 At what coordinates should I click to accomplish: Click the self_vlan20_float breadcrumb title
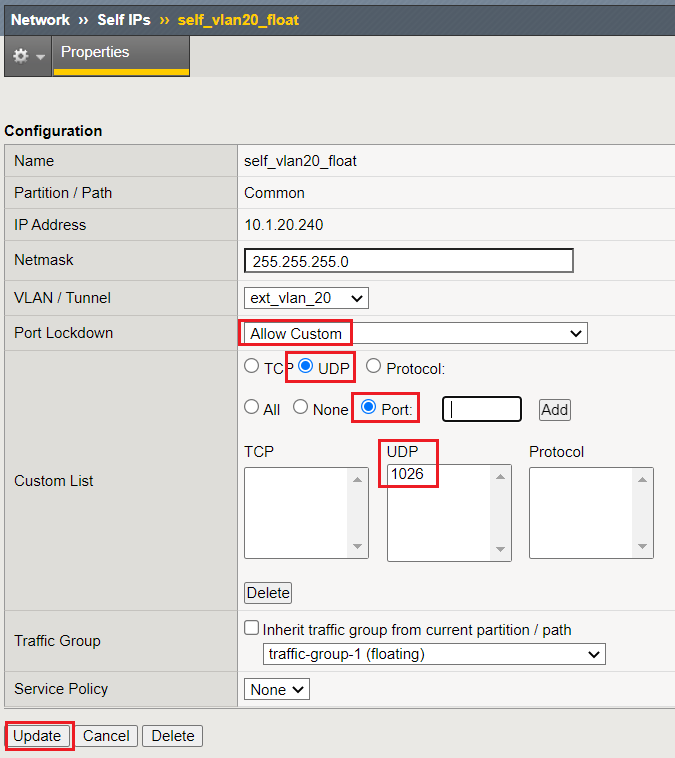238,20
